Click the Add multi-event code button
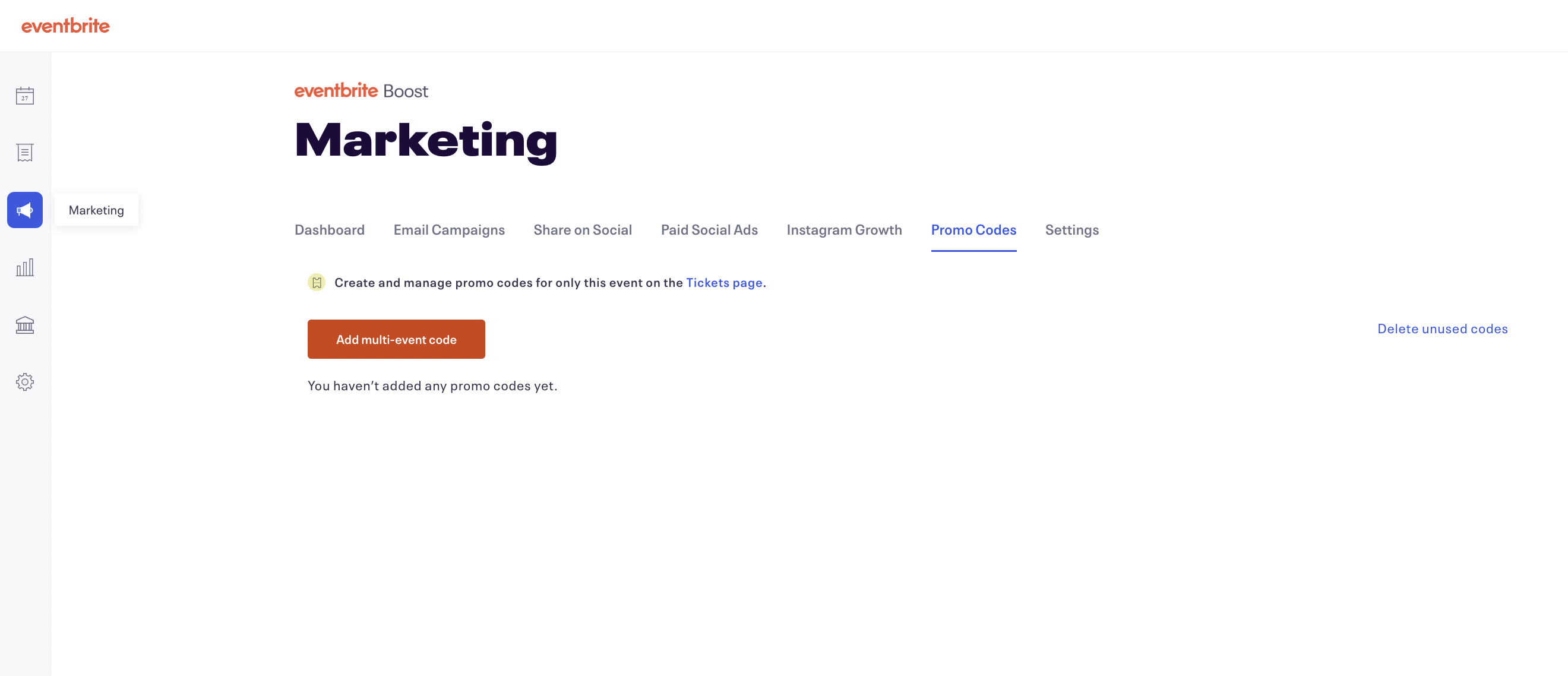The image size is (1568, 676). point(396,339)
